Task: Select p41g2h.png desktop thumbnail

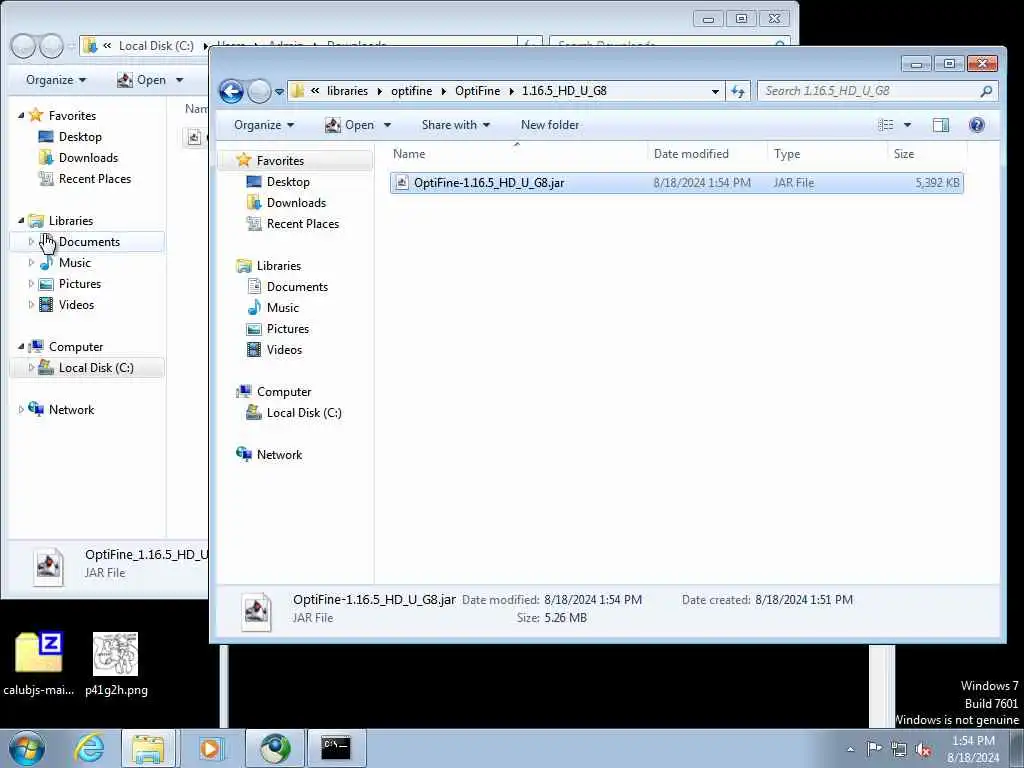Action: tap(116, 663)
